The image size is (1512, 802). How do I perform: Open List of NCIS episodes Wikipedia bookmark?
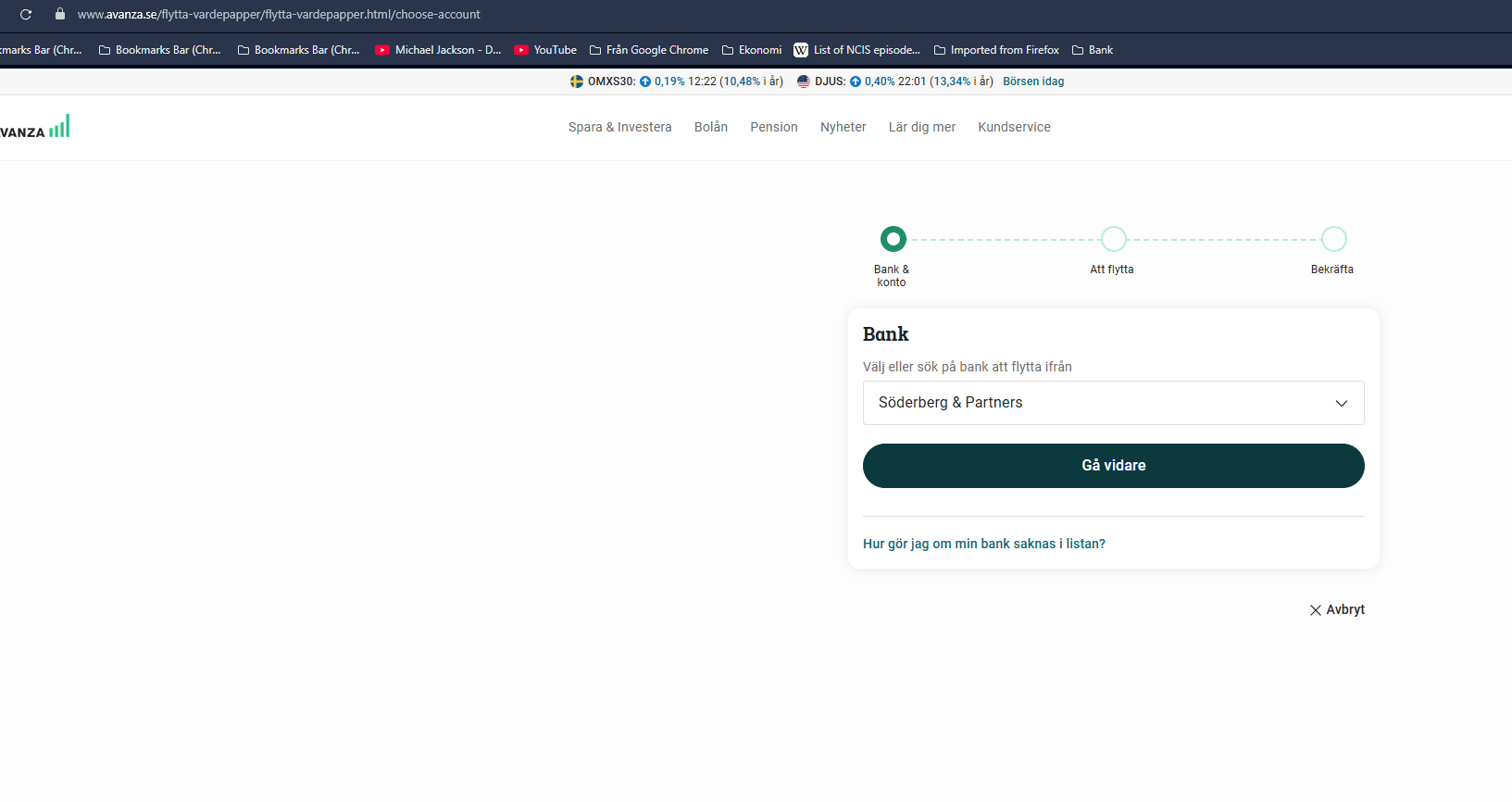pyautogui.click(x=856, y=50)
